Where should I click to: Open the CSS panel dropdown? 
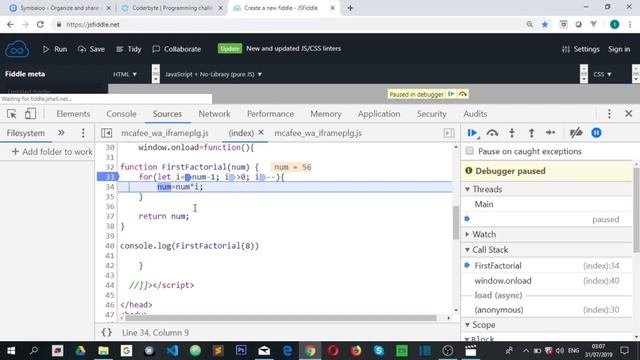click(602, 74)
